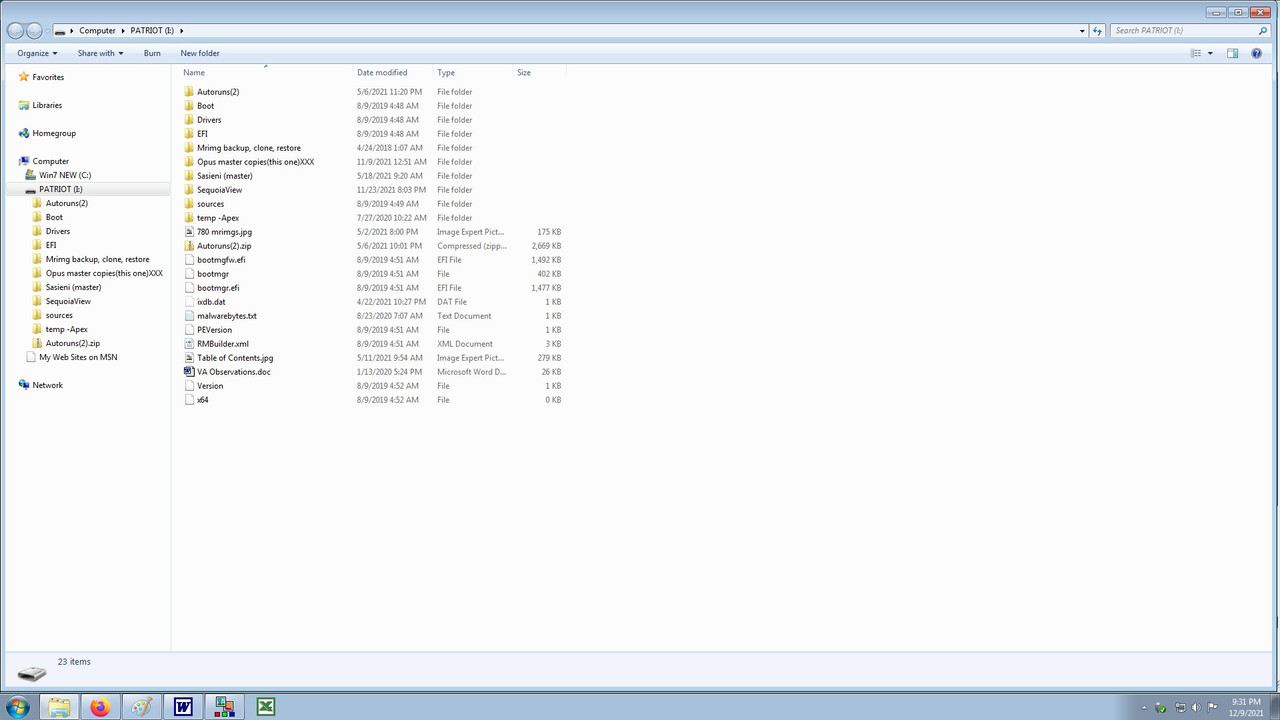1280x720 pixels.
Task: Select the Autoruns(2).zip compressed file icon
Action: coord(189,246)
